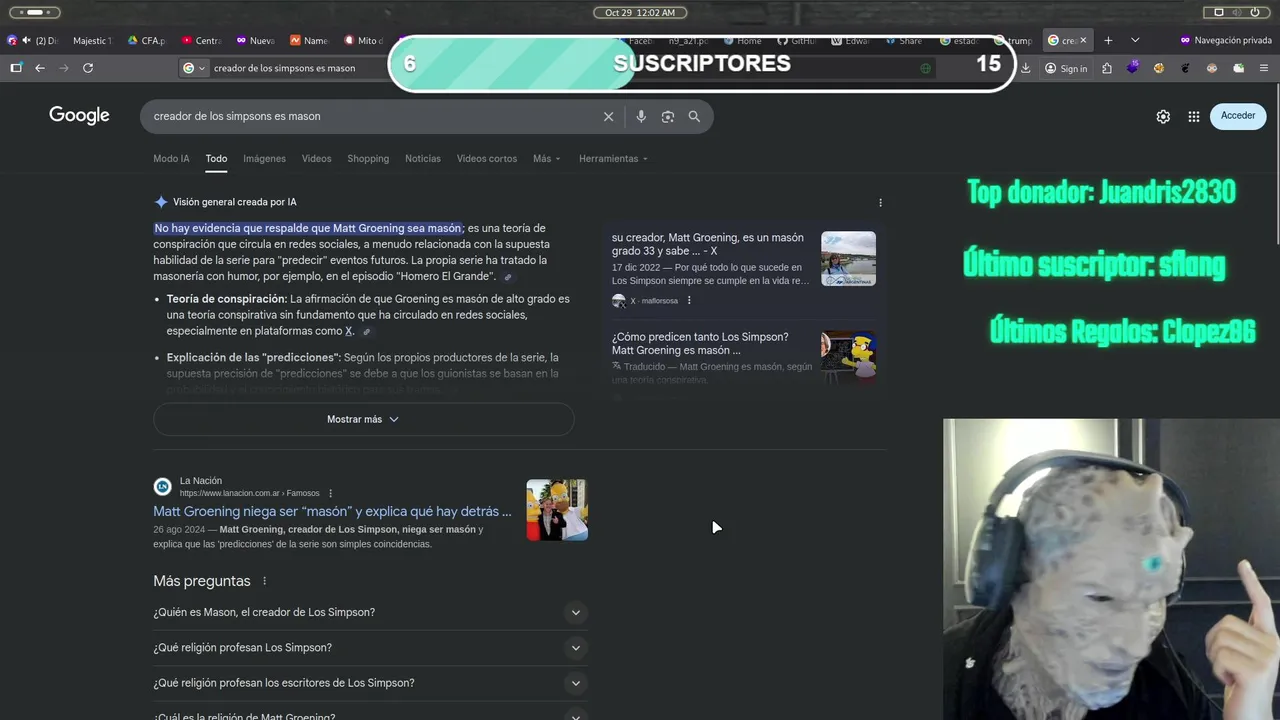Switch to Imágenes results
The width and height of the screenshot is (1280, 720).
pos(264,159)
